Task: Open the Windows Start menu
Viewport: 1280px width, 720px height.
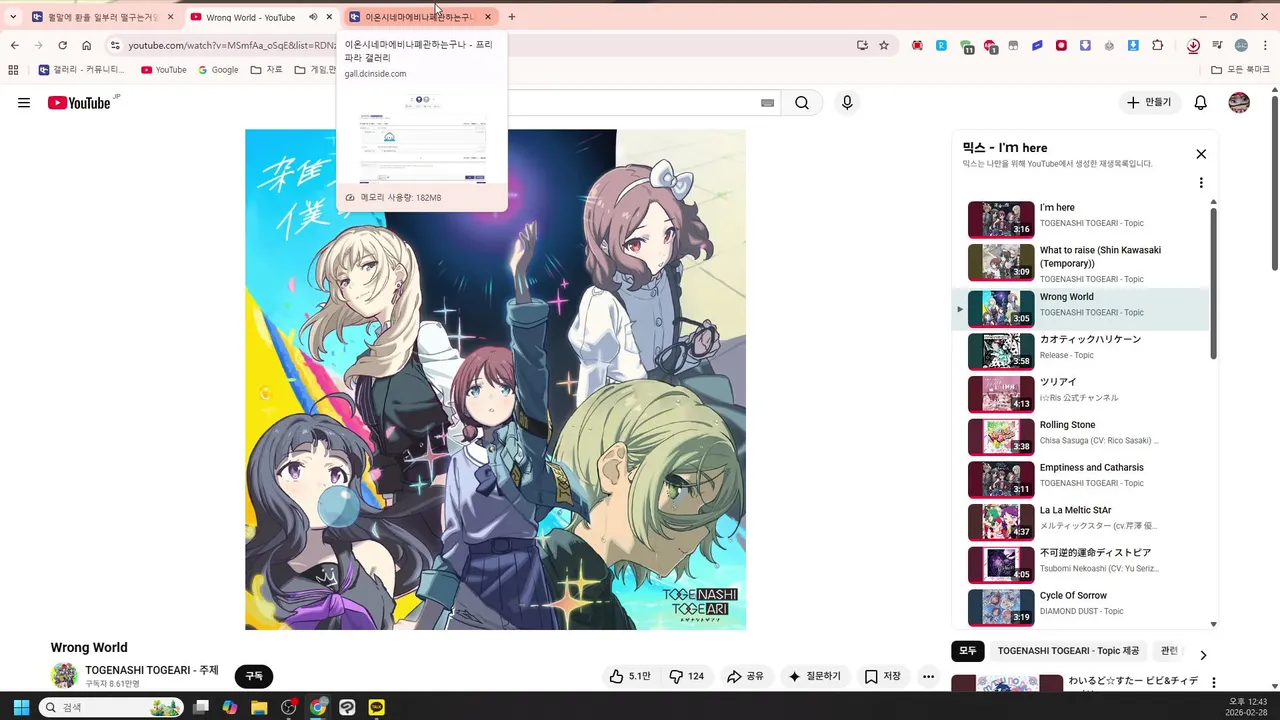Action: coord(21,707)
